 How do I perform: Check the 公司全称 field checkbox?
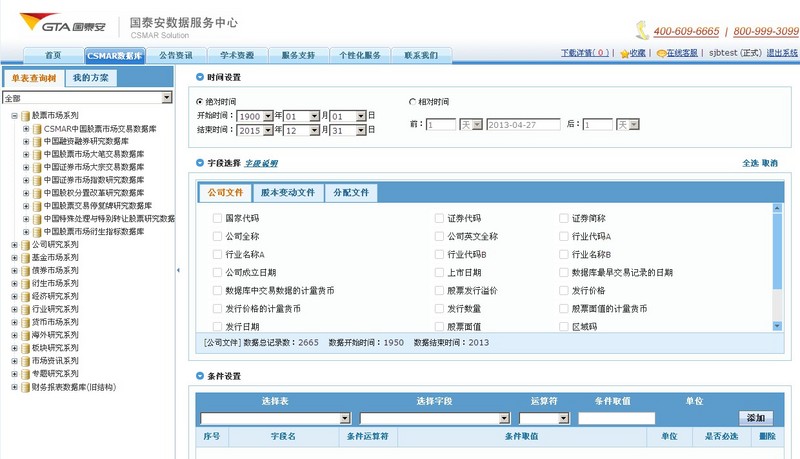(217, 236)
